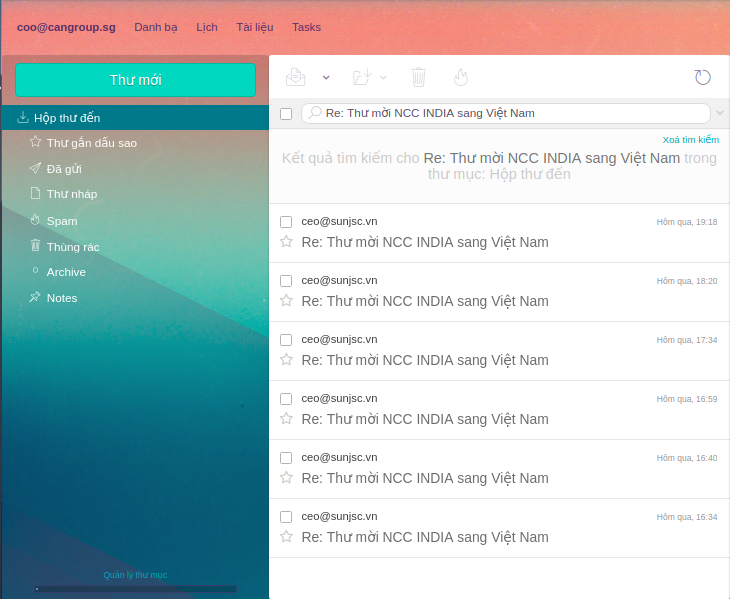Viewport: 730px width, 599px height.
Task: Check the email received at 16:59
Action: [x=286, y=399]
